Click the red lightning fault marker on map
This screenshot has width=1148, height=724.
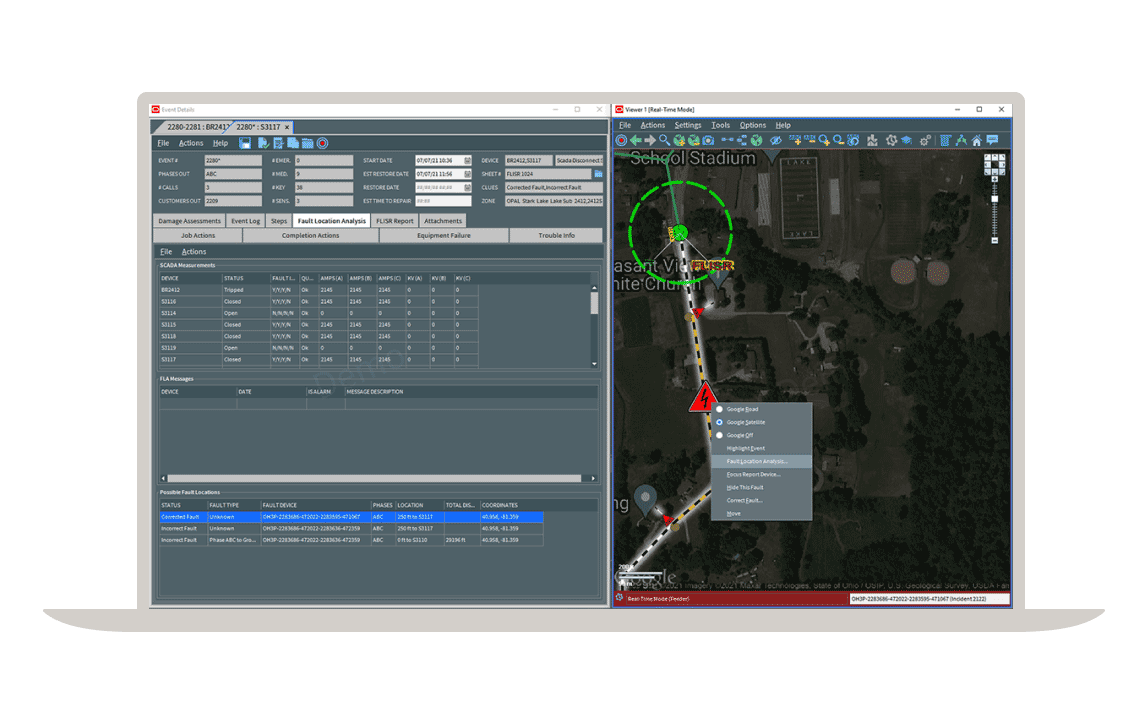(x=704, y=398)
